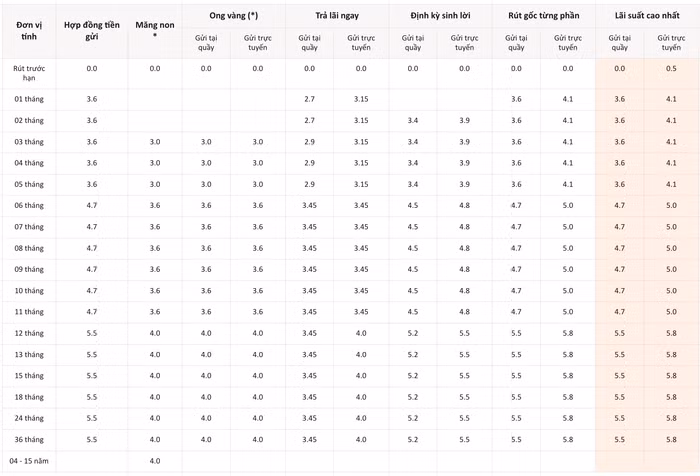
Task: Click the 0.5 value in Rút trước hạn row
Action: coord(671,68)
